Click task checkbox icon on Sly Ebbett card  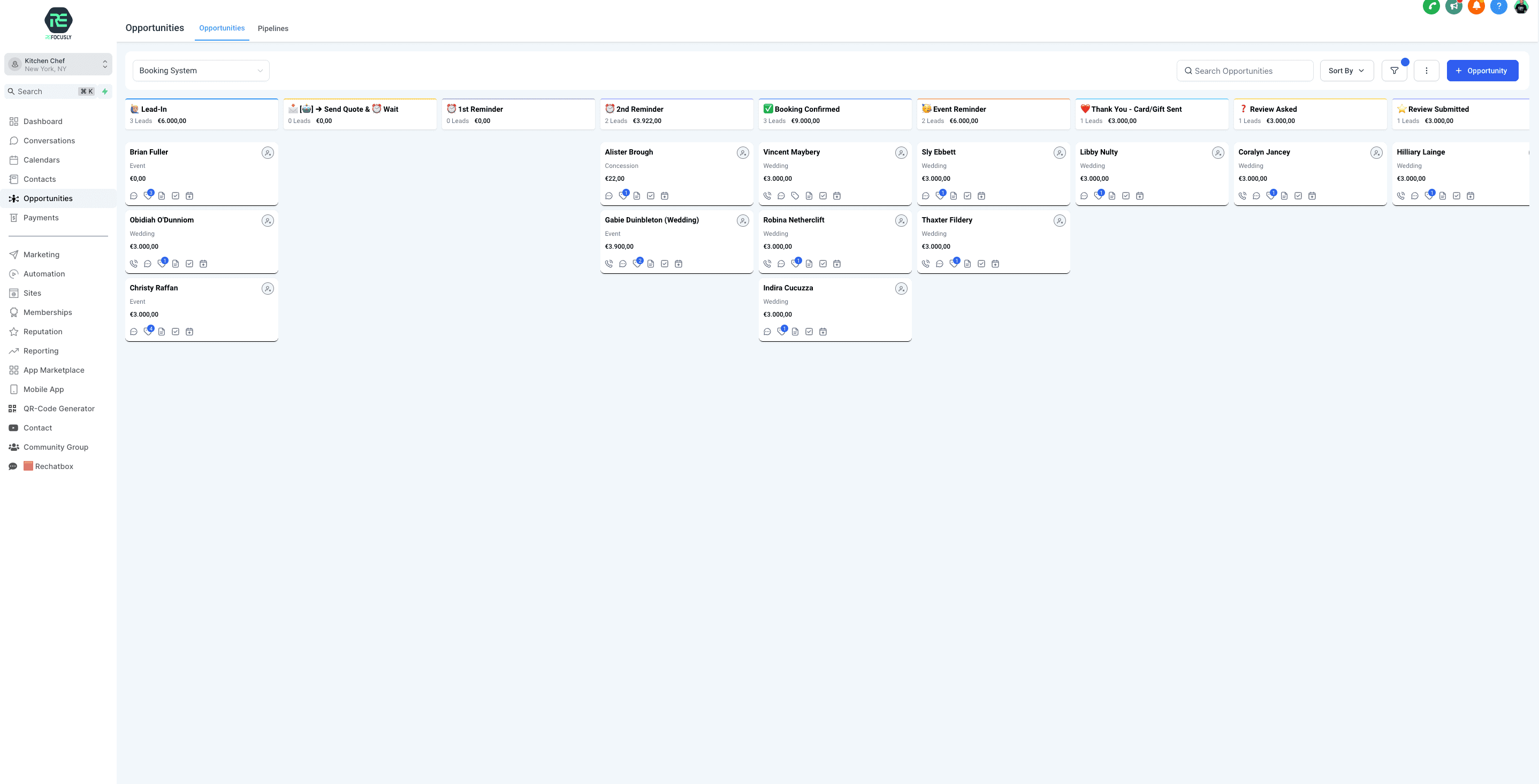(x=967, y=196)
